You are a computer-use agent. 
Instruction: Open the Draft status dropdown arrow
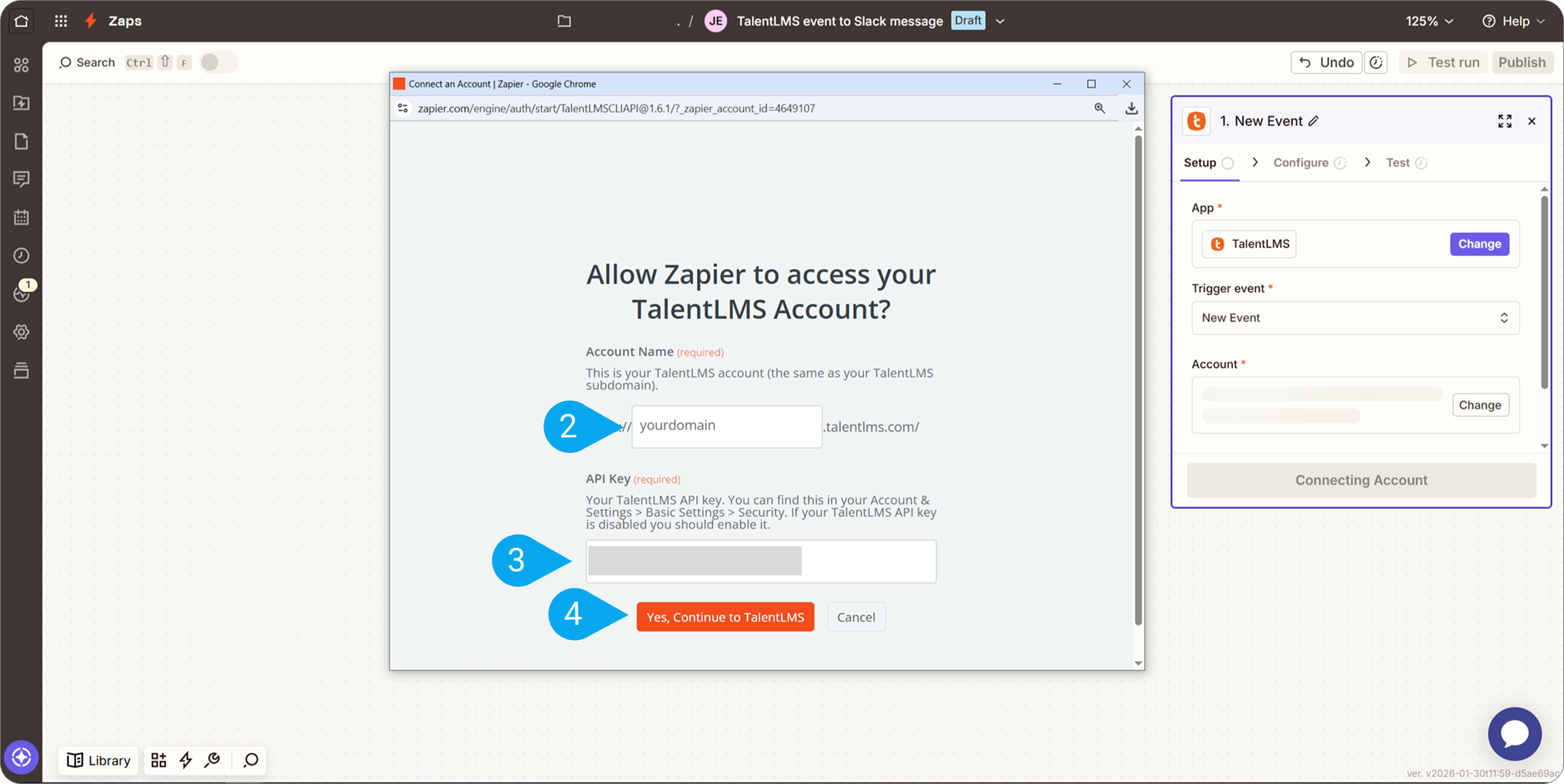click(1000, 21)
